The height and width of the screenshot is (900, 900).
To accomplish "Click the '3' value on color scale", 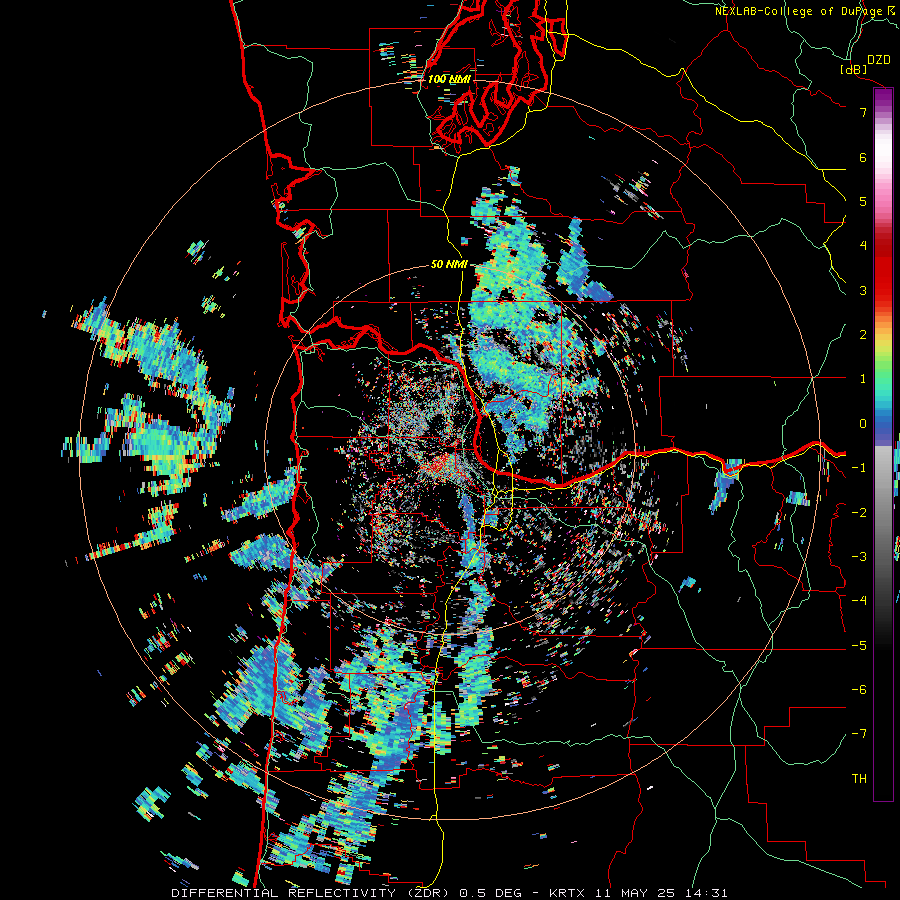I will (x=863, y=290).
